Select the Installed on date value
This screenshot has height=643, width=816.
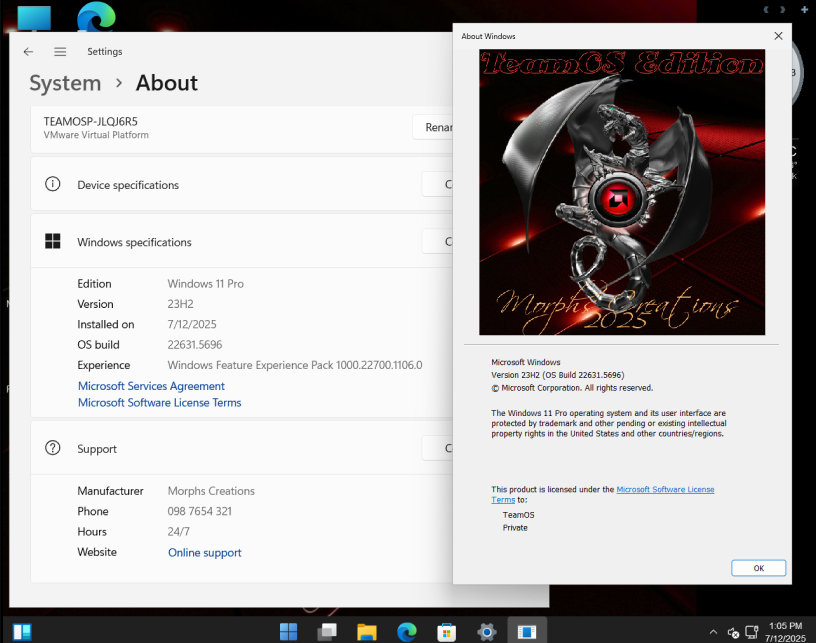pyautogui.click(x=192, y=324)
